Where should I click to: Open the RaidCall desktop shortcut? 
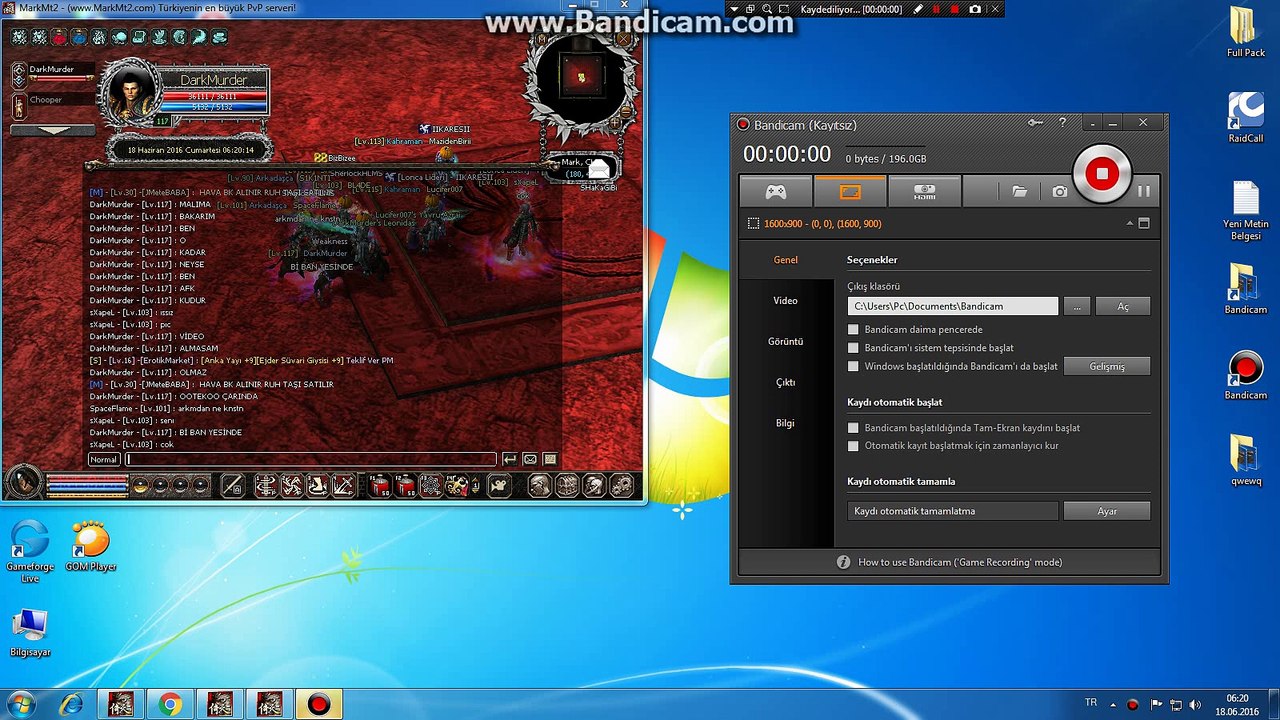(x=1246, y=118)
